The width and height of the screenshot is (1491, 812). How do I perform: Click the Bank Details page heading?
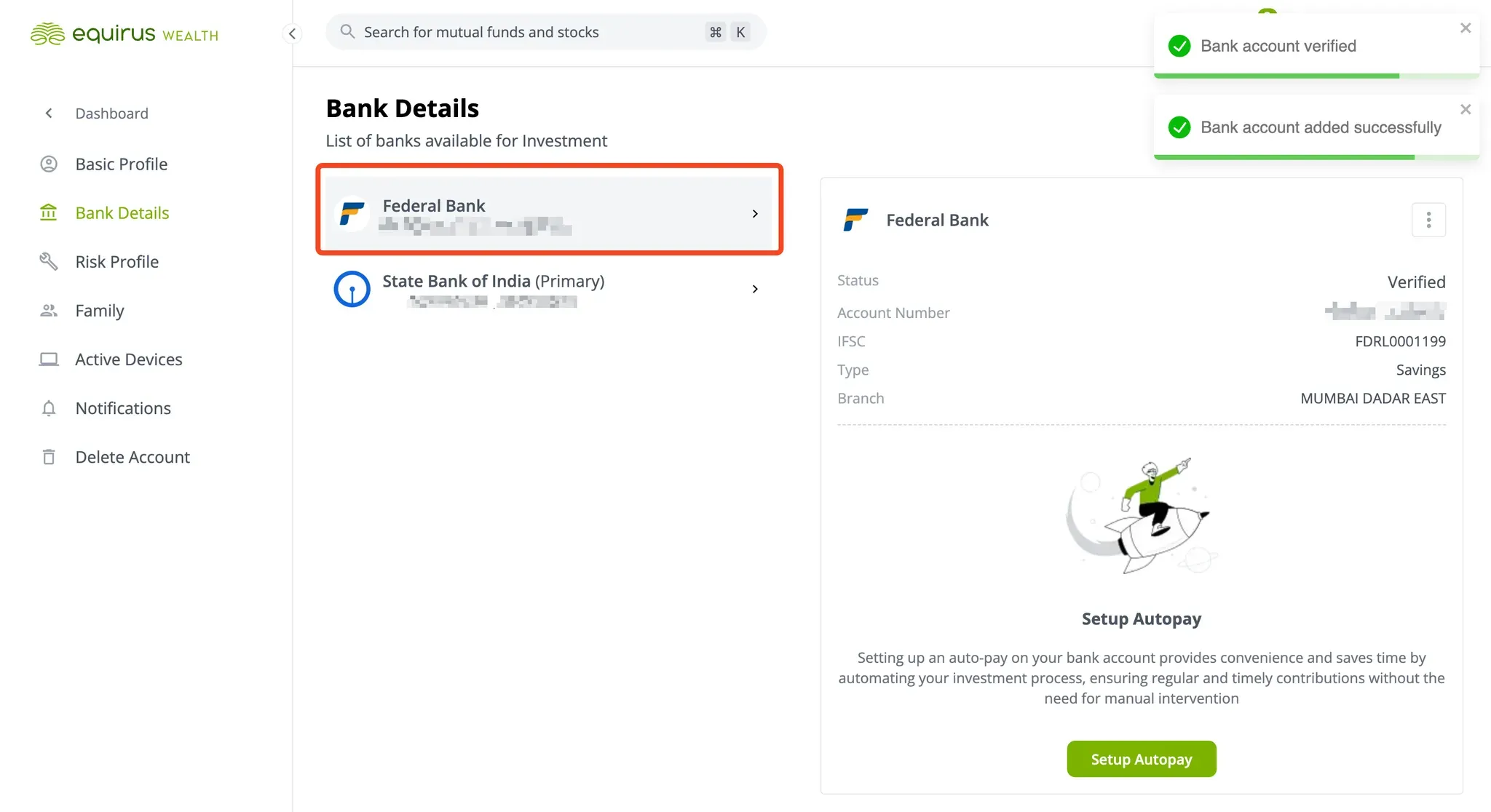tap(403, 108)
